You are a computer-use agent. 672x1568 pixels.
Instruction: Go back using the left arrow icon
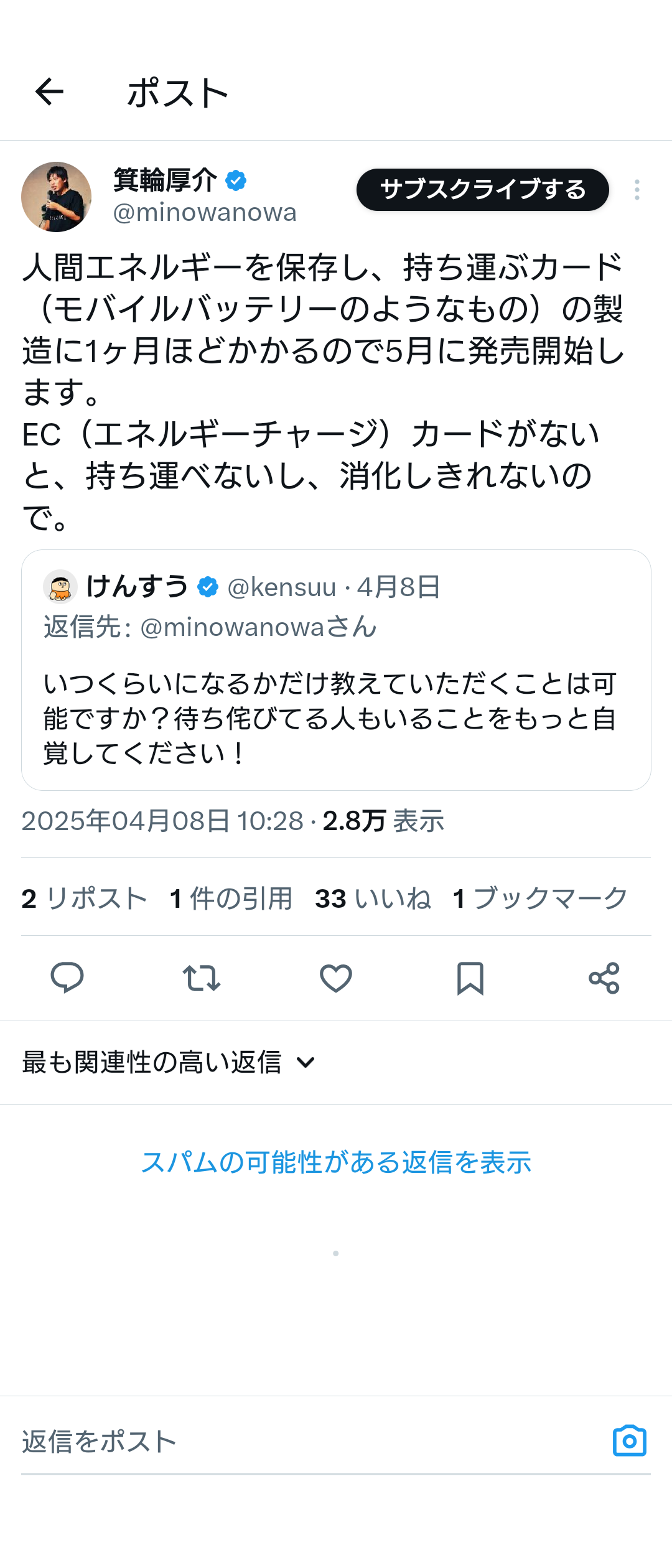pyautogui.click(x=49, y=93)
